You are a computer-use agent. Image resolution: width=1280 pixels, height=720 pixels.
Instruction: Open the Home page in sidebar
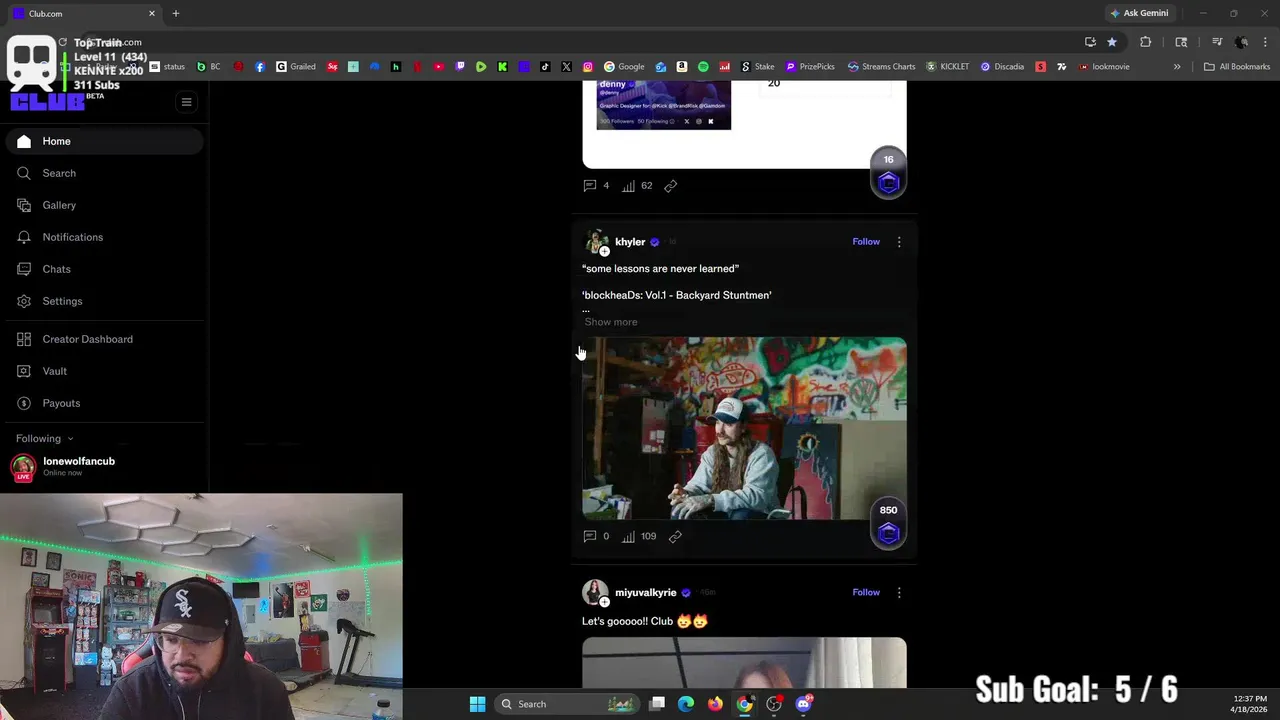tap(105, 141)
